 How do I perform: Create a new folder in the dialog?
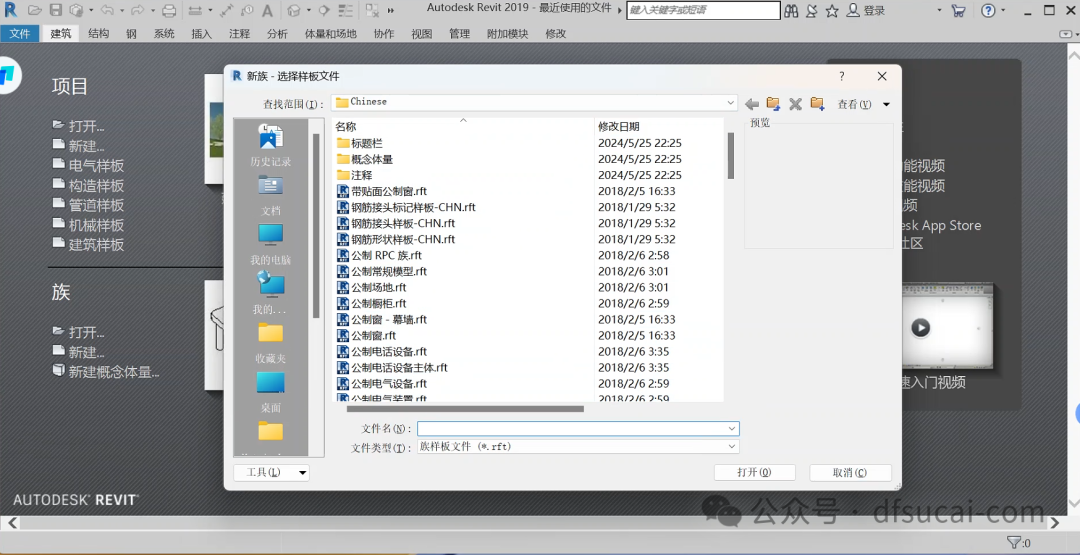coord(818,104)
